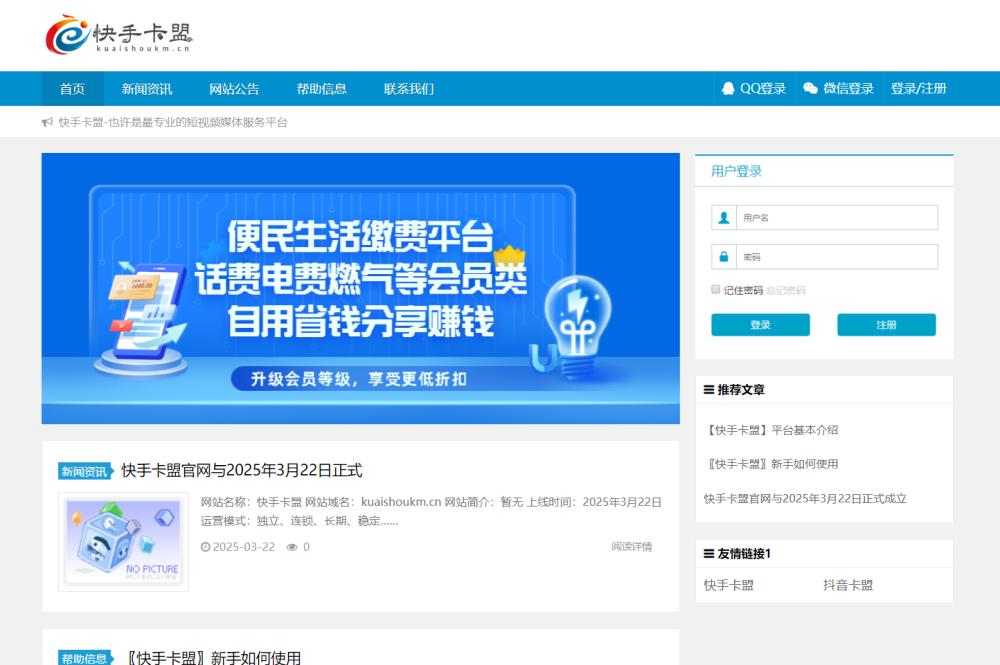Open sidebar article 官网与2025年3月22日正式成立
1000x665 pixels.
805,499
